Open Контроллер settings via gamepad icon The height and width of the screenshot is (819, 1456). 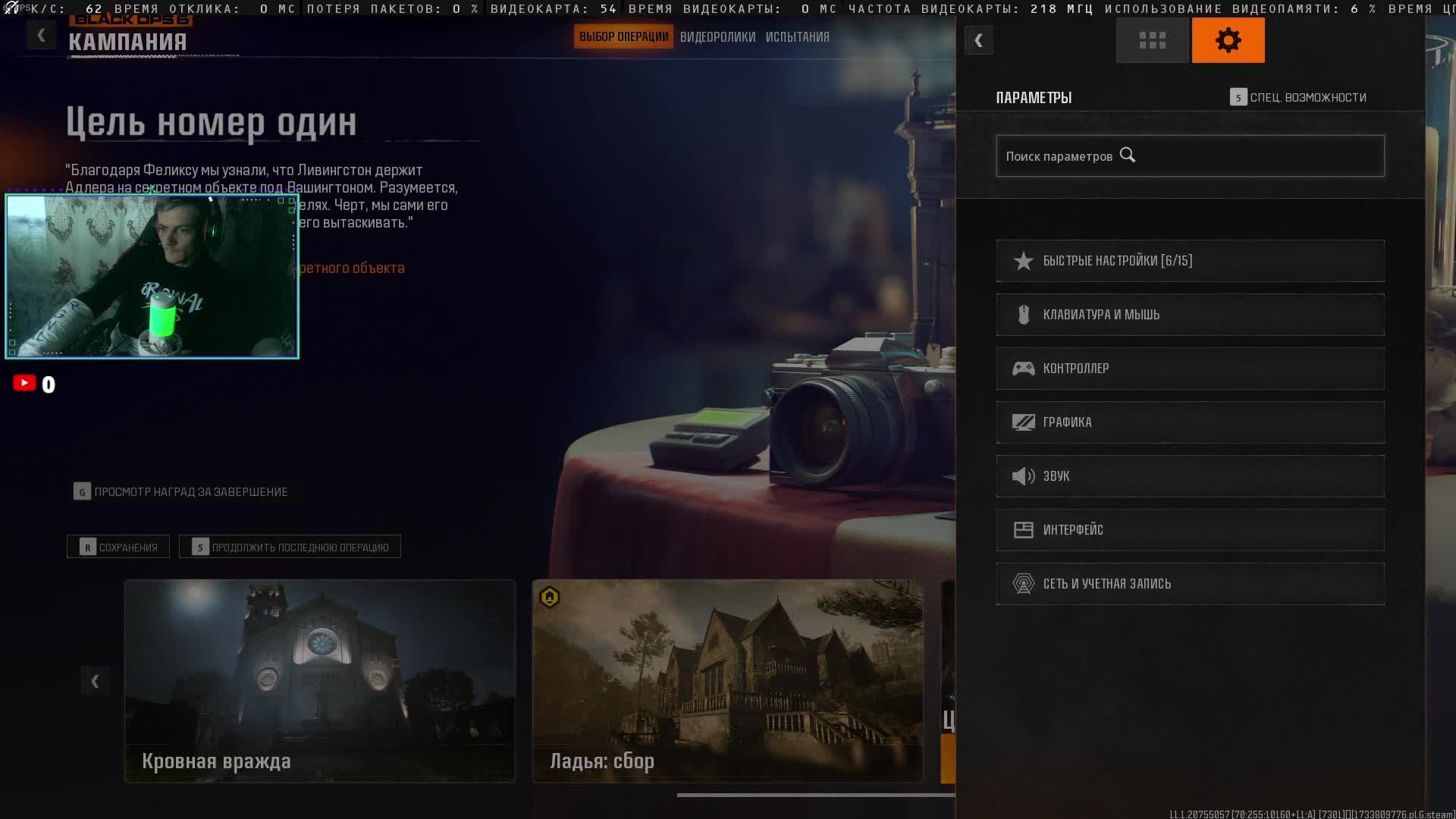[x=1024, y=369]
